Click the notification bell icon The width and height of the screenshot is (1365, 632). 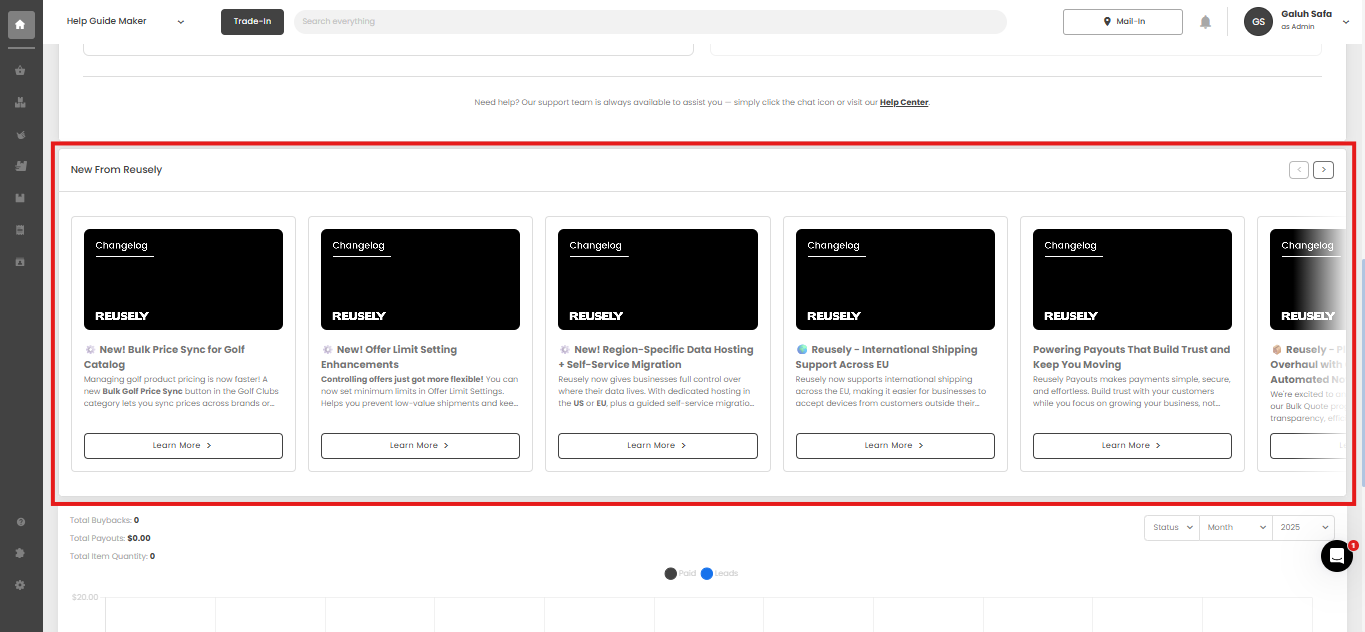1206,22
